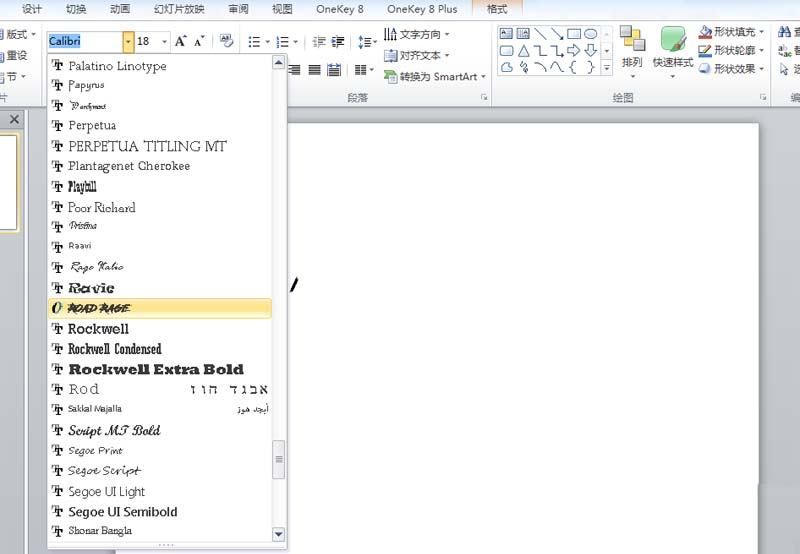The width and height of the screenshot is (800, 554).
Task: Open the 对齐文本 align text dropdown
Action: 417,55
